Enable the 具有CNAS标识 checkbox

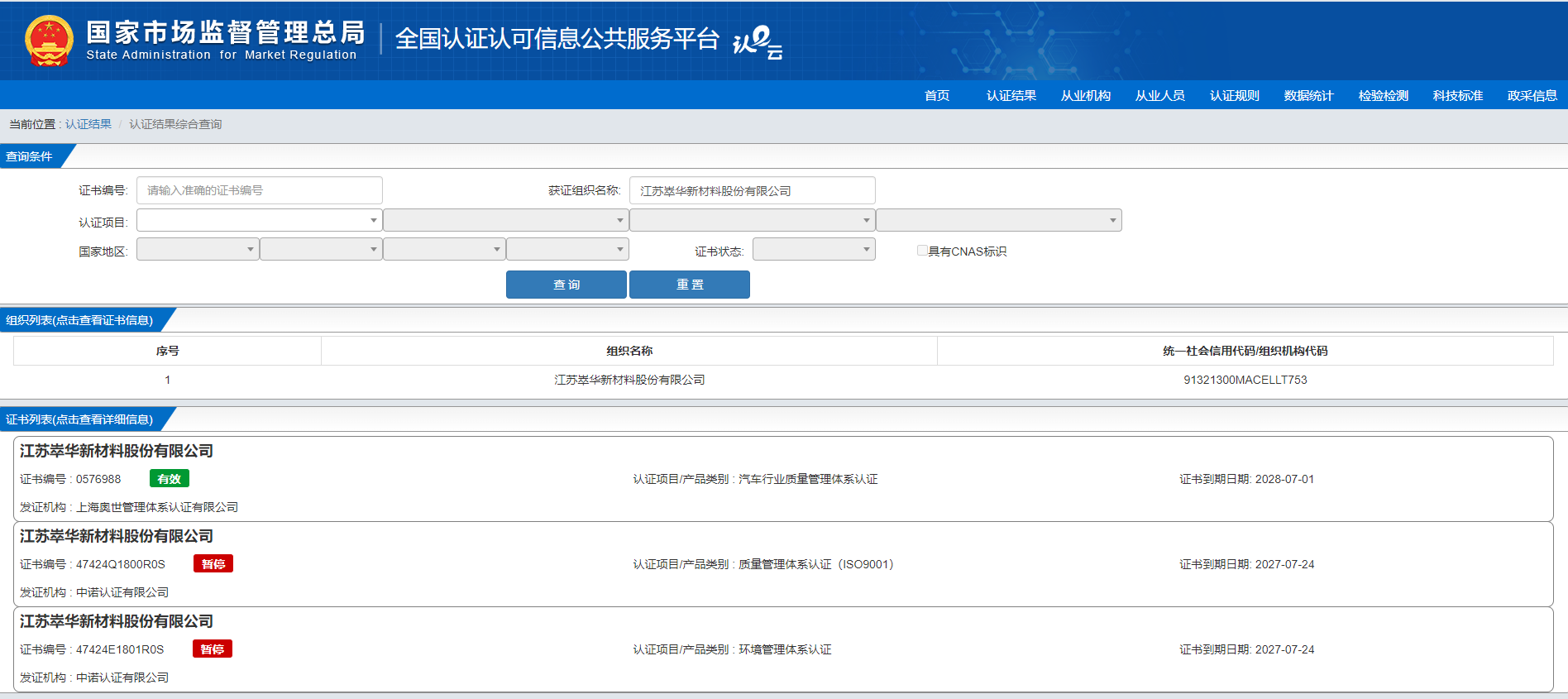click(x=922, y=251)
